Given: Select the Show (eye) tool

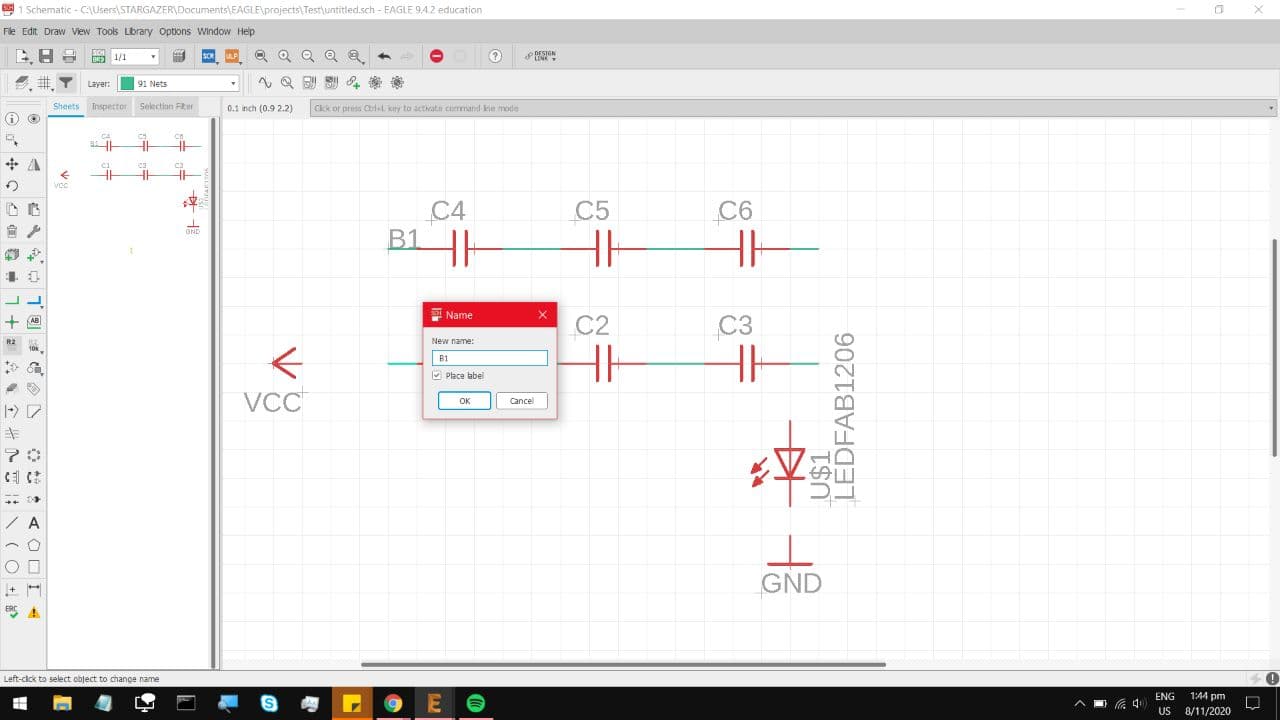Looking at the screenshot, I should pyautogui.click(x=34, y=118).
